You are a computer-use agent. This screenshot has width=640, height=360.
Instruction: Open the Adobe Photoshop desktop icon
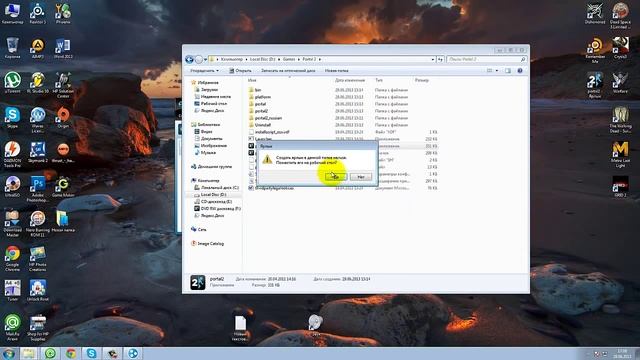tap(38, 189)
